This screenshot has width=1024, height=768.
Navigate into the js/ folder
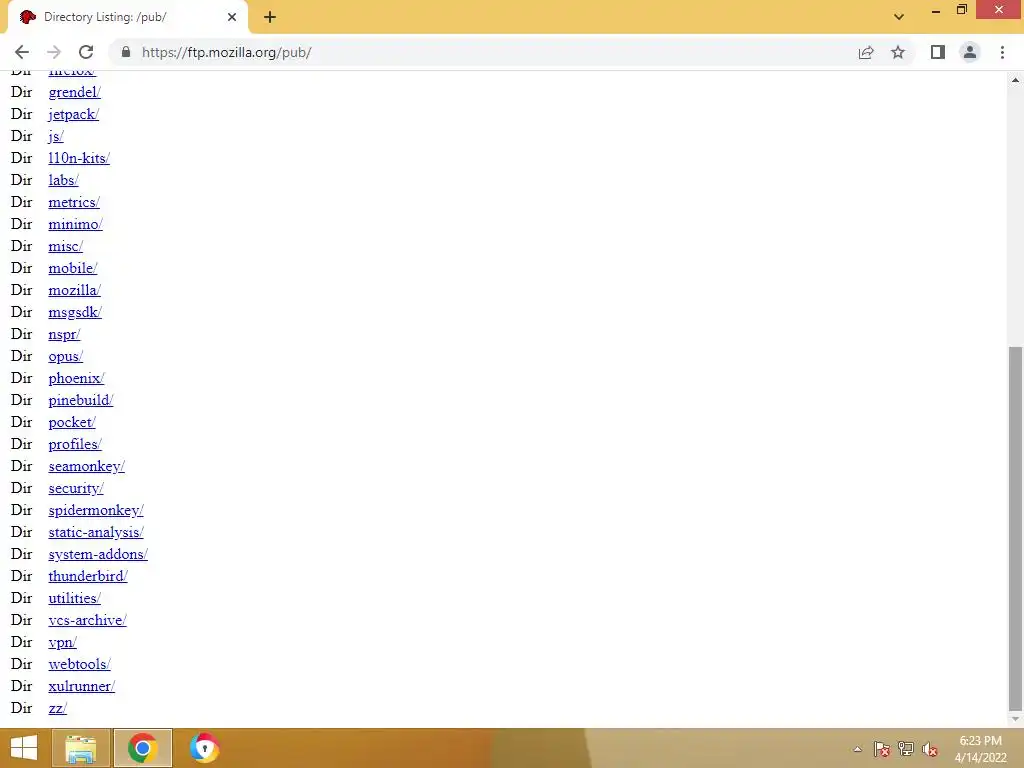click(56, 136)
